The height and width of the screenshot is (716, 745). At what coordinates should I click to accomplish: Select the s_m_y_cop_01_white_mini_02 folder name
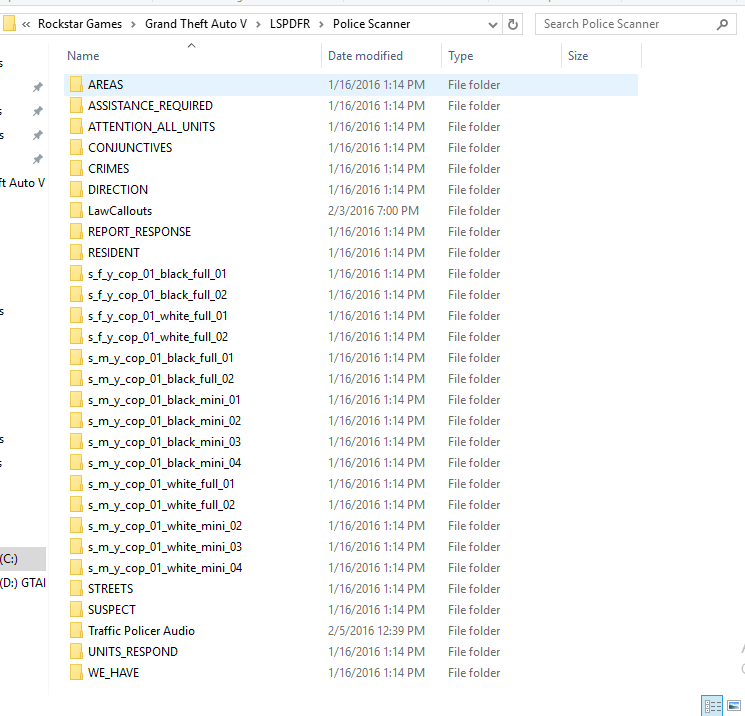pos(165,526)
